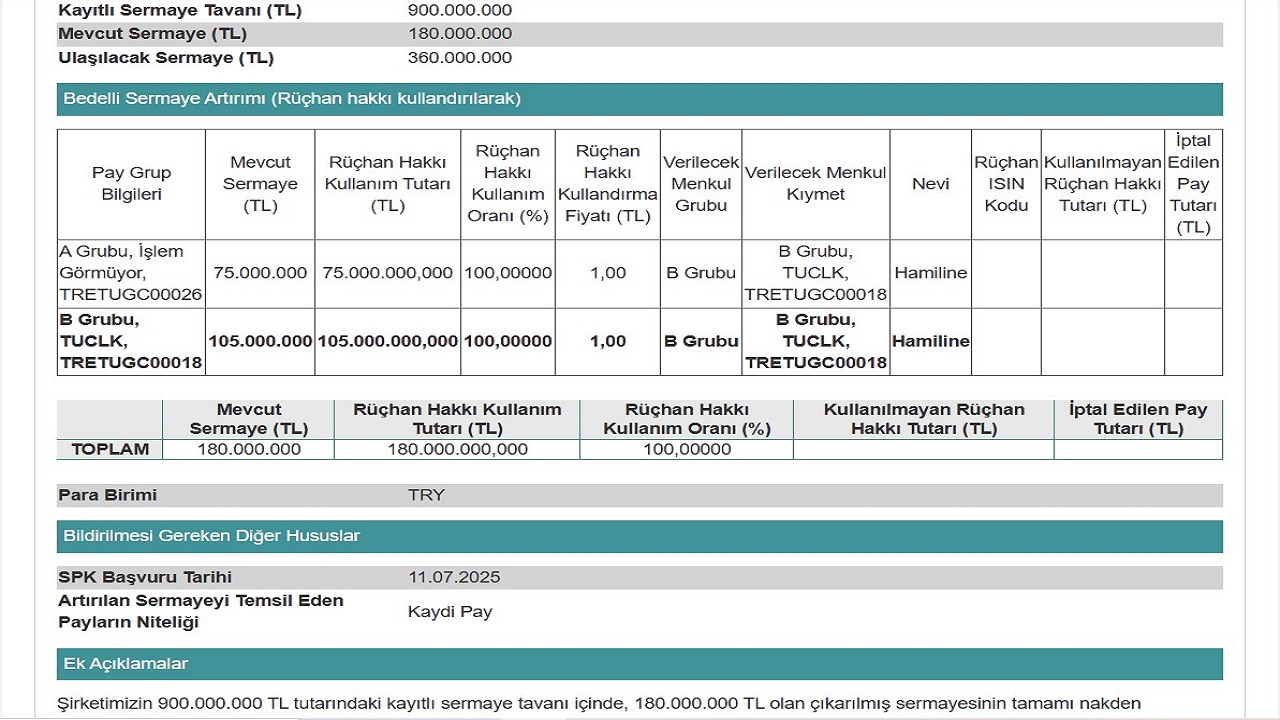Click the 75.000.000,000 rüçhan usage amount cell

tap(387, 273)
